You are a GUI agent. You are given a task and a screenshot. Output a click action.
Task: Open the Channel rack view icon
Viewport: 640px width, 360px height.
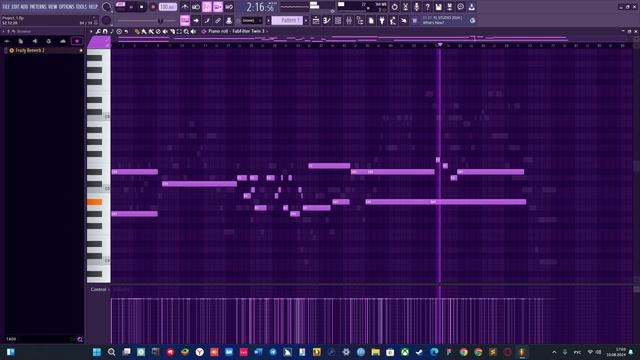click(338, 20)
